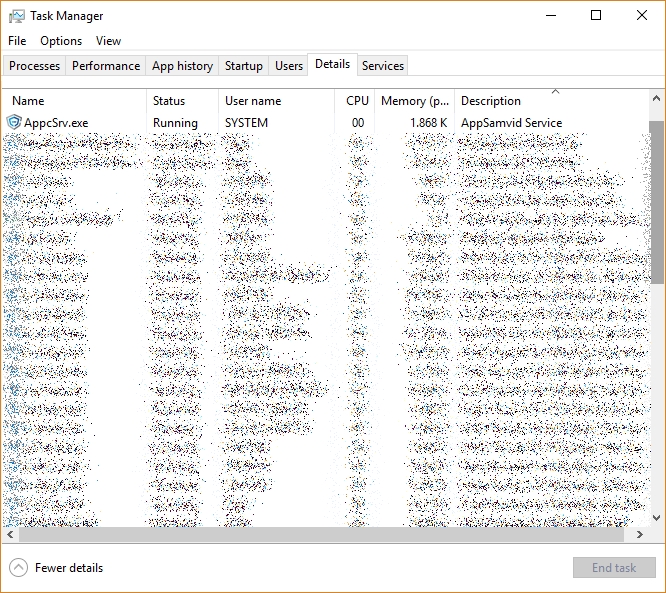The width and height of the screenshot is (666, 593).
Task: Sort by CPU column header
Action: (x=356, y=101)
